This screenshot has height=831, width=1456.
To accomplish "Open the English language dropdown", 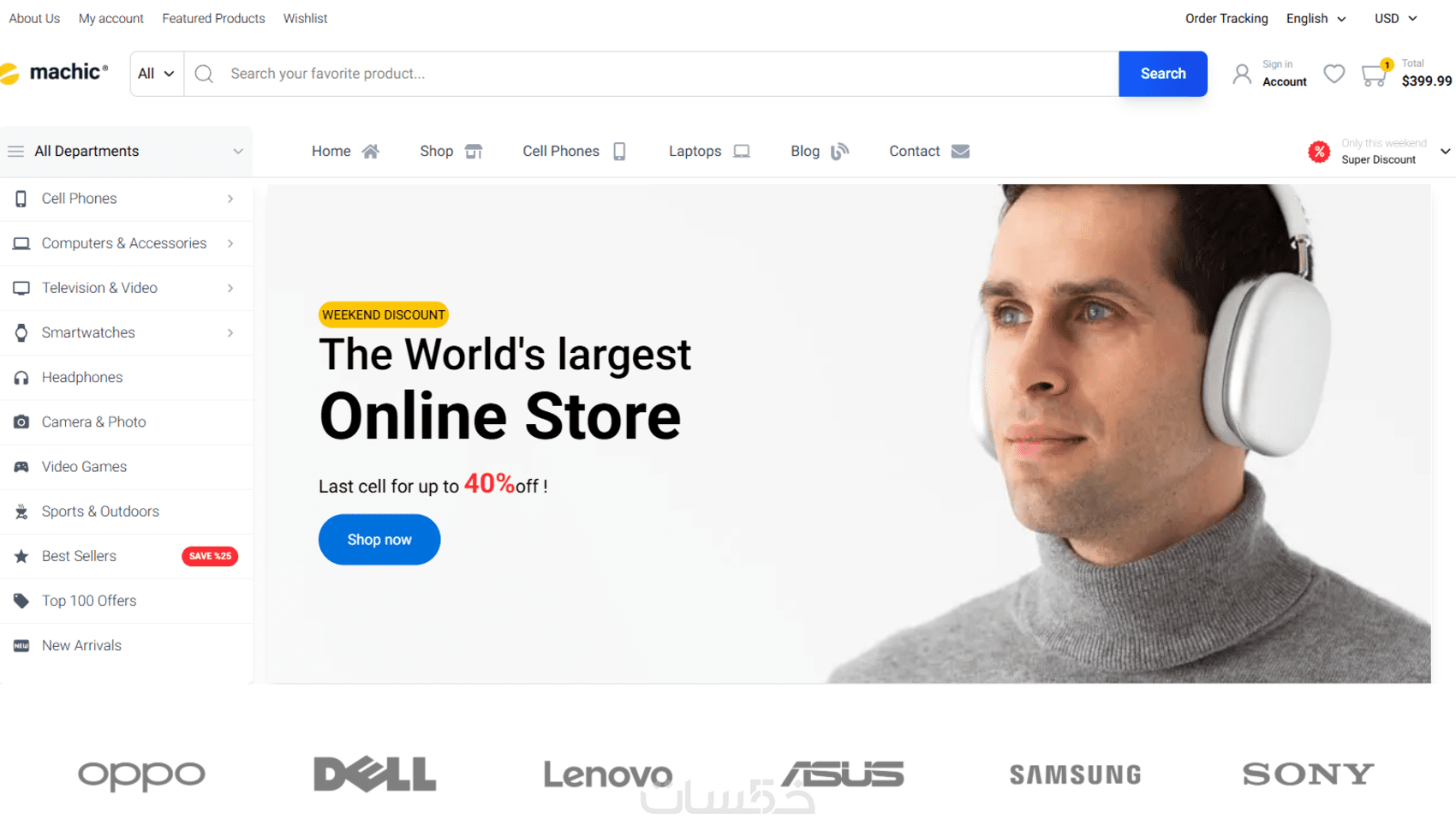I will tap(1316, 19).
